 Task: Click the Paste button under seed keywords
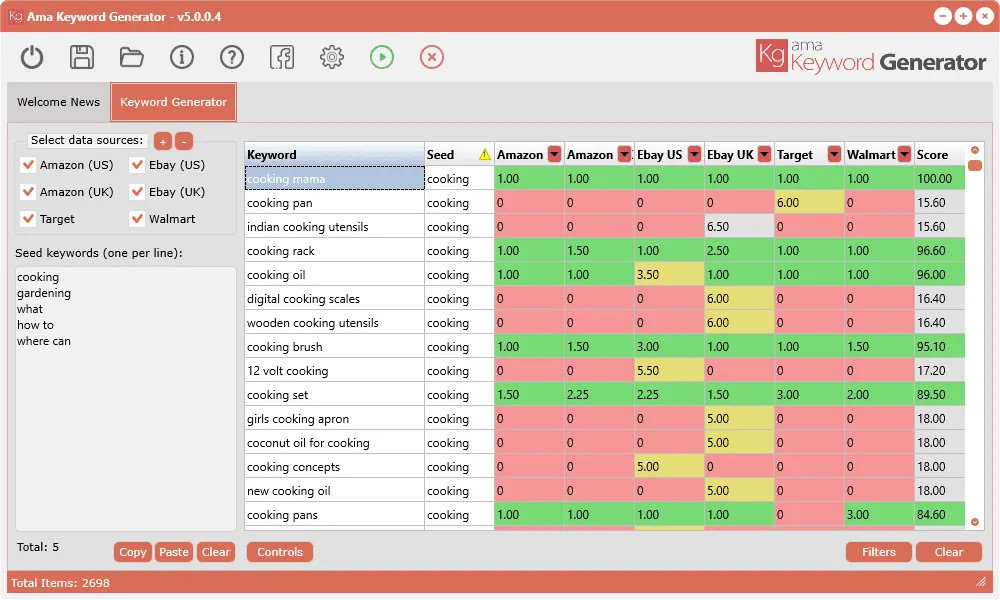pyautogui.click(x=173, y=552)
